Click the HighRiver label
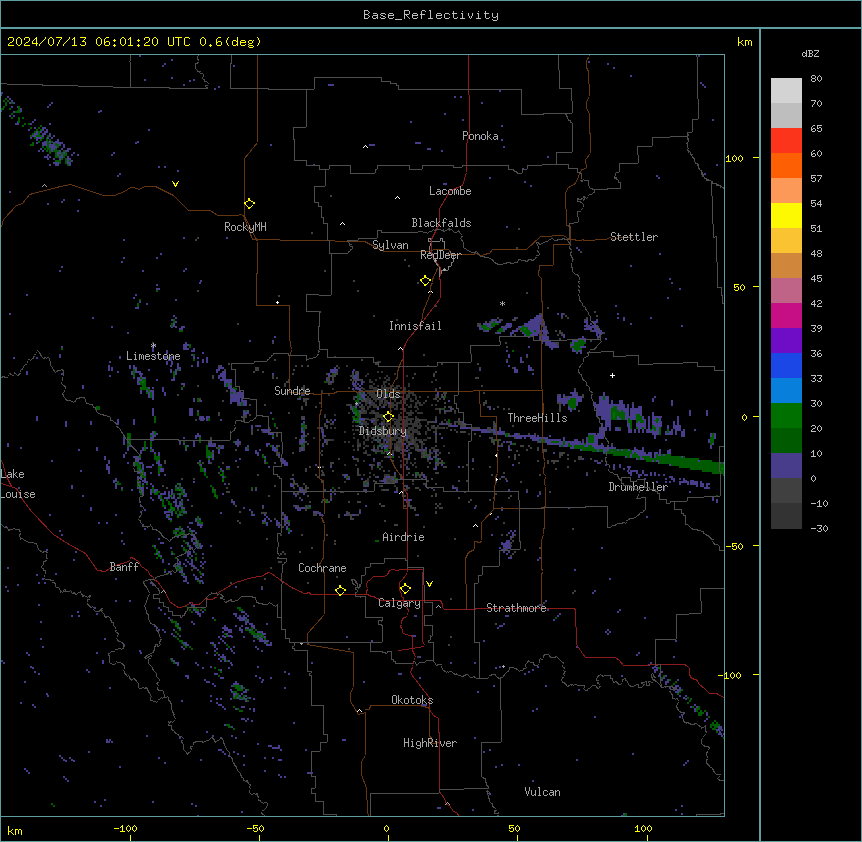 click(430, 743)
